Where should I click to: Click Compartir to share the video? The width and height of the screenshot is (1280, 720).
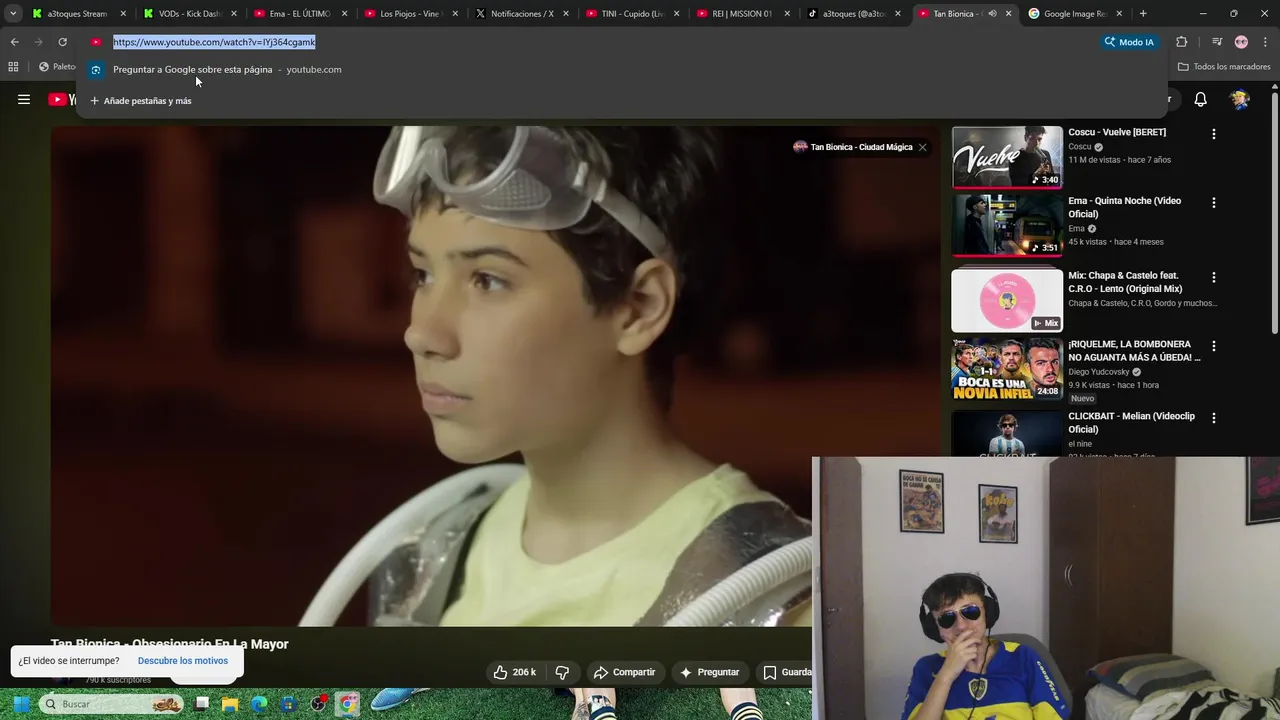coord(624,672)
